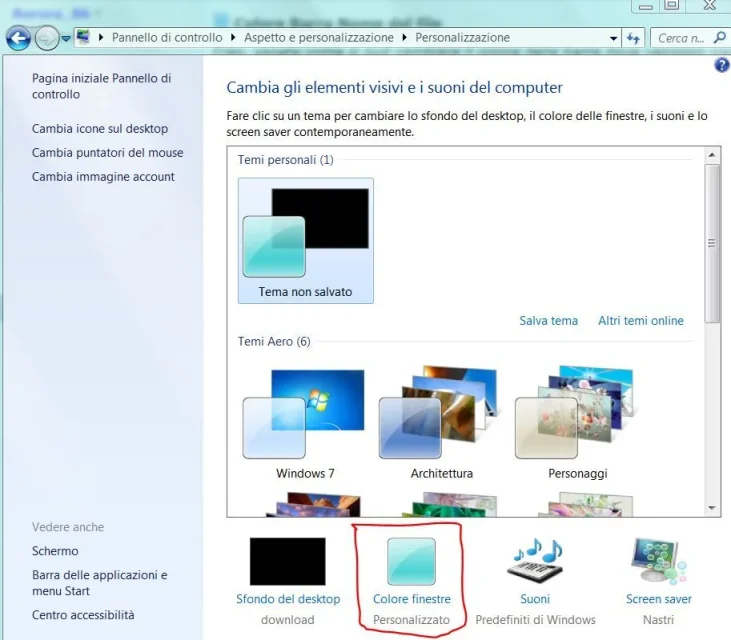Open Centro accessibilità link
Viewport: 731px width, 640px height.
point(83,615)
